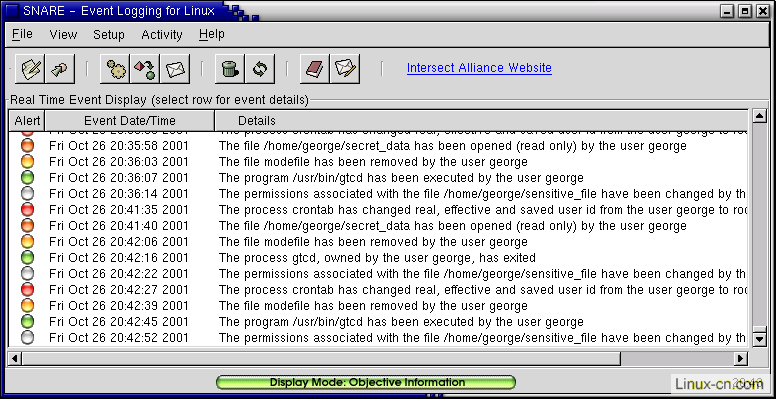Click the alert dot for the 20:42:39 event
This screenshot has height=399, width=776.
tap(28, 305)
